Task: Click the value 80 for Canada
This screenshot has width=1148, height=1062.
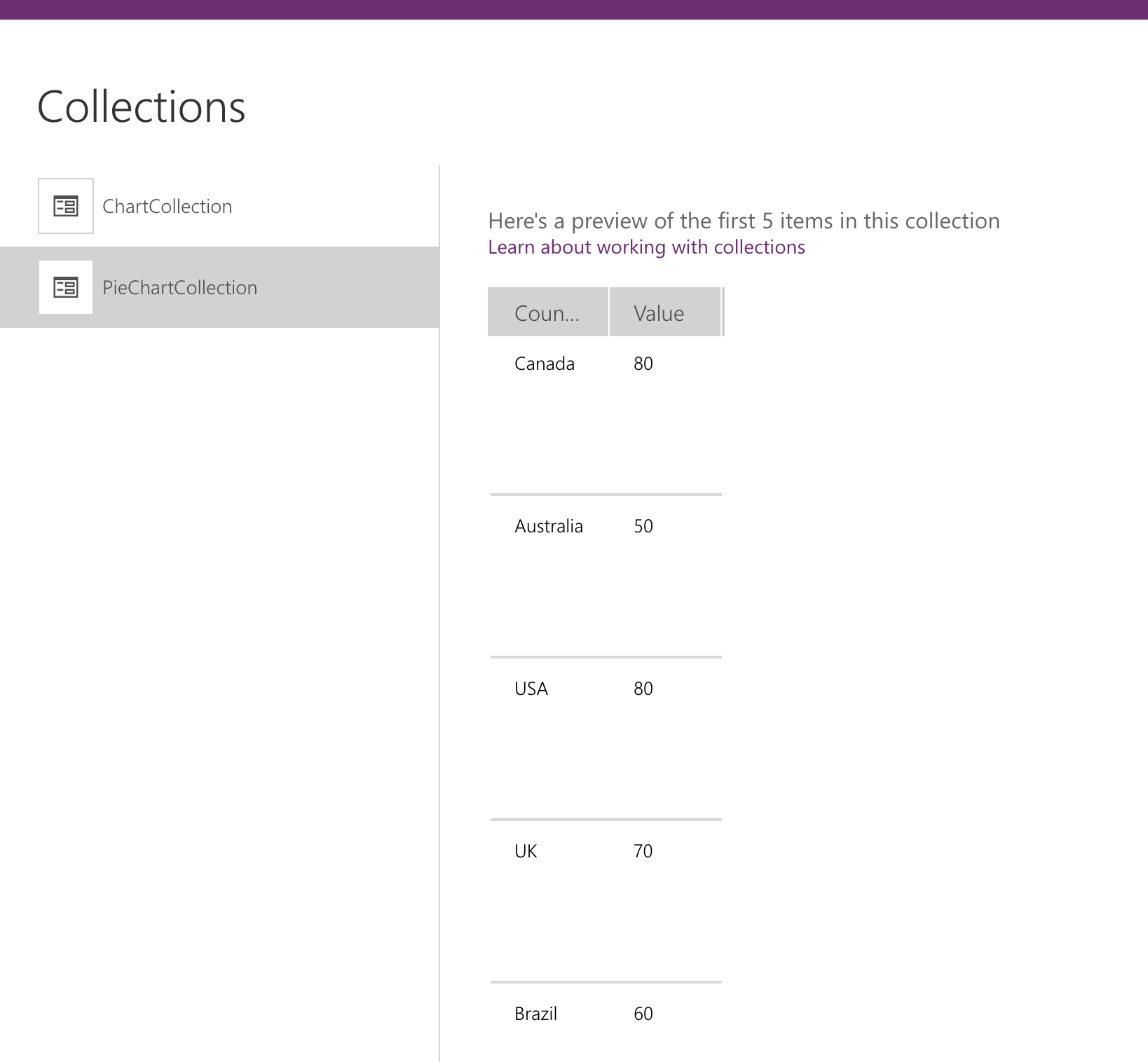Action: coord(642,364)
